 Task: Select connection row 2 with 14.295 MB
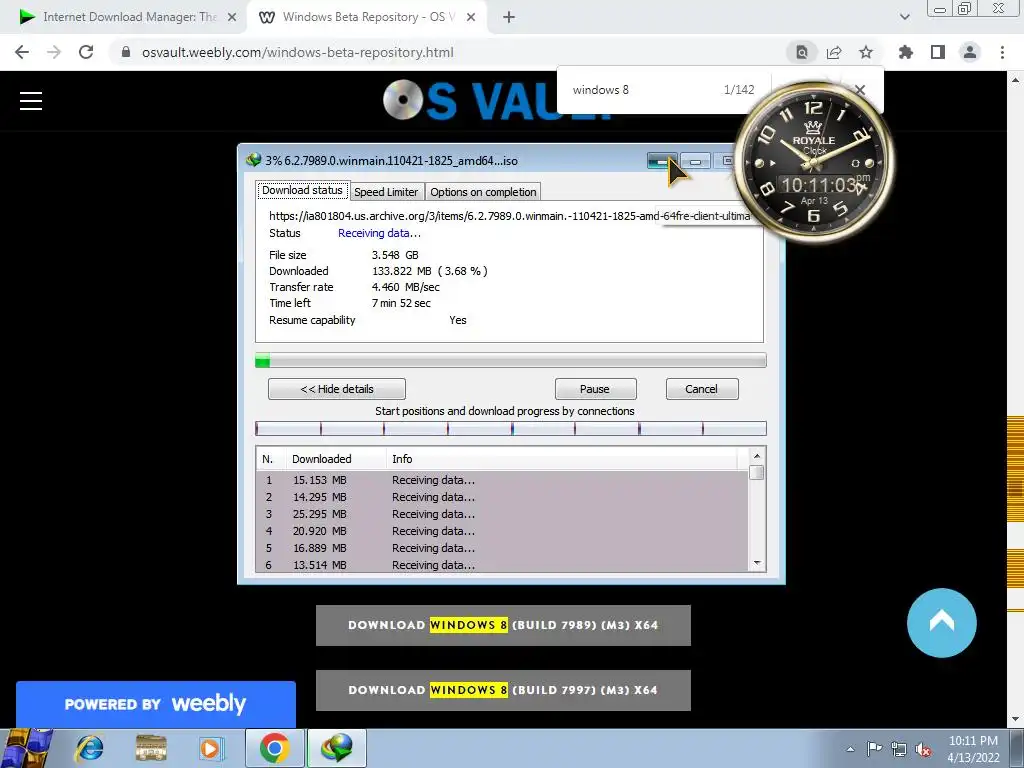[x=502, y=497]
